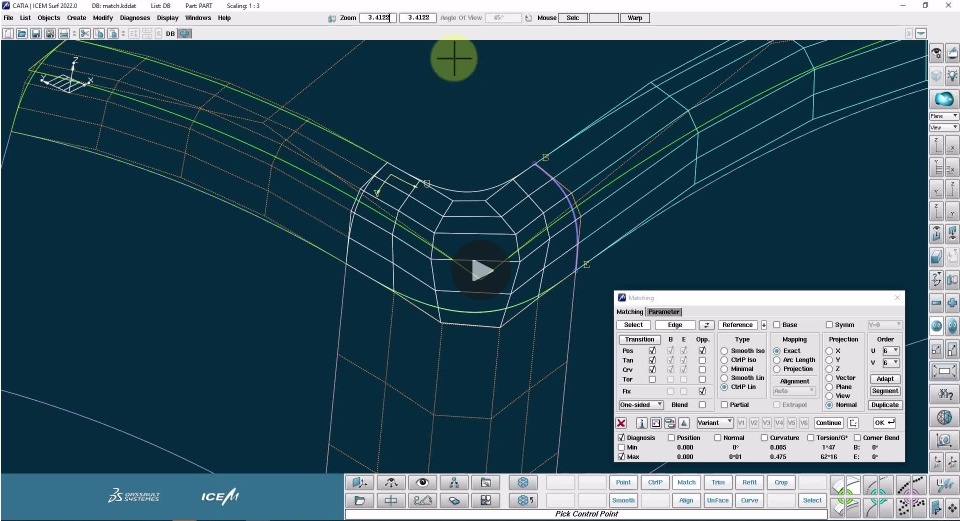Click the Continue button
This screenshot has height=521, width=960.
(828, 423)
